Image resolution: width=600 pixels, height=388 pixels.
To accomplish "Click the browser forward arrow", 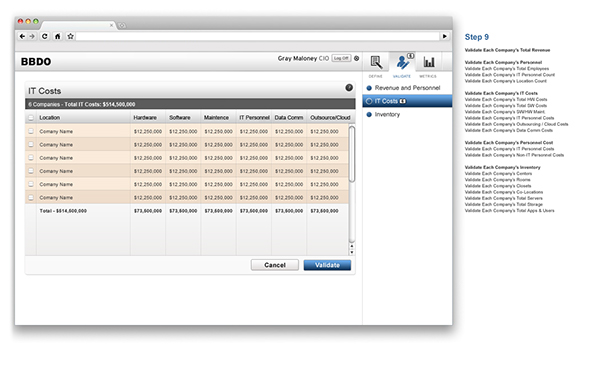I will pos(32,36).
